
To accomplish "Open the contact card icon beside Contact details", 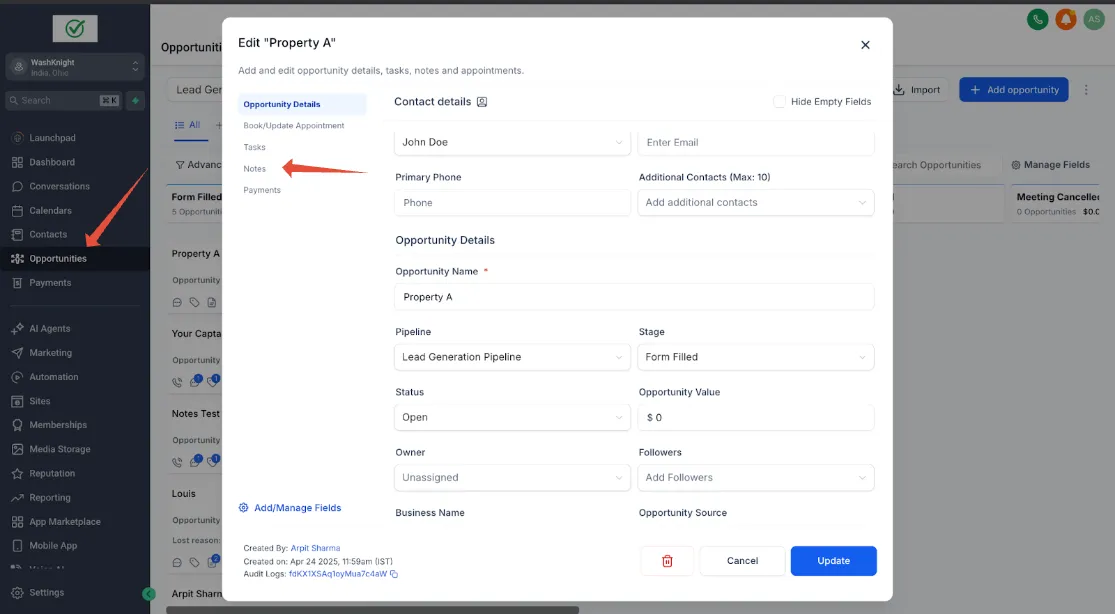I will click(x=481, y=102).
